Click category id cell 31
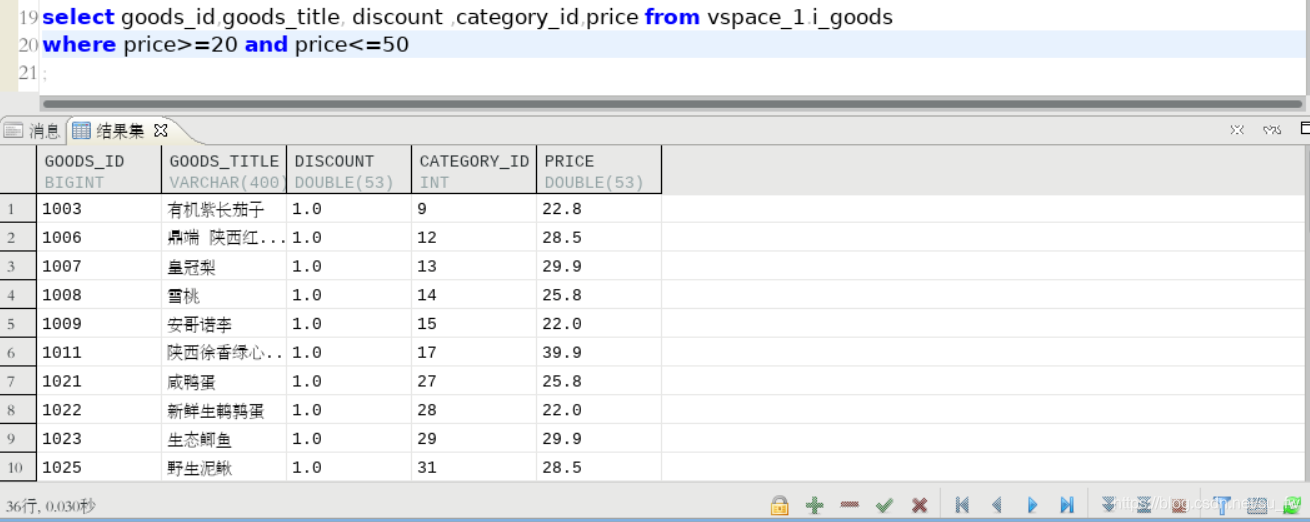 click(x=474, y=467)
